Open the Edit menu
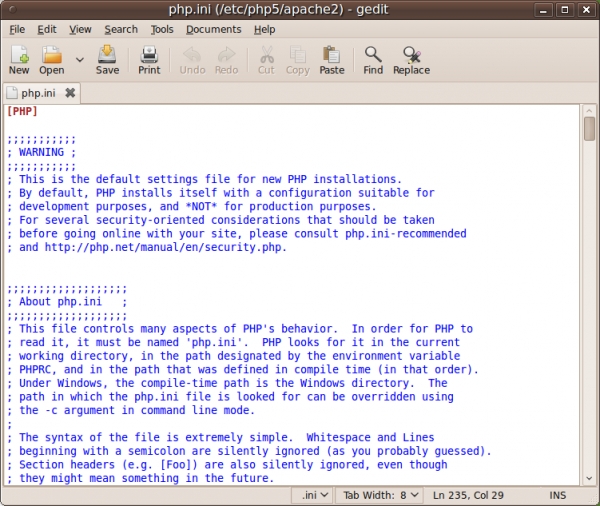The image size is (600, 506). point(47,29)
